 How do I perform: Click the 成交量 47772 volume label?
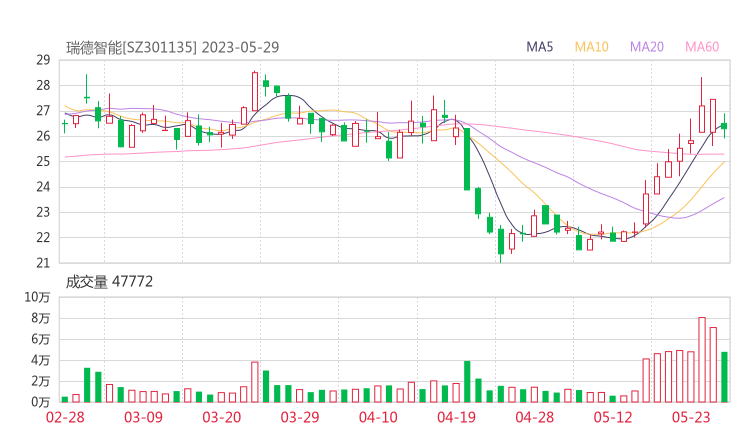(109, 282)
